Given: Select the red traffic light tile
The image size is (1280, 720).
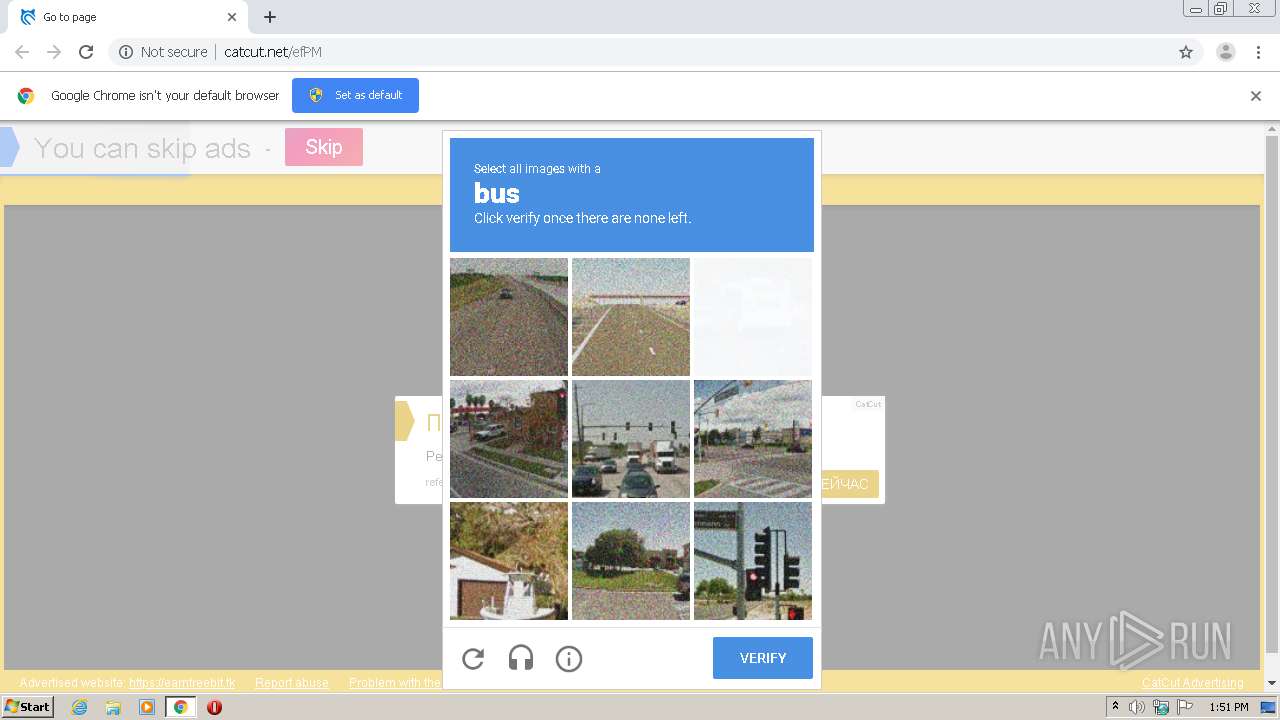Looking at the screenshot, I should pyautogui.click(x=753, y=561).
